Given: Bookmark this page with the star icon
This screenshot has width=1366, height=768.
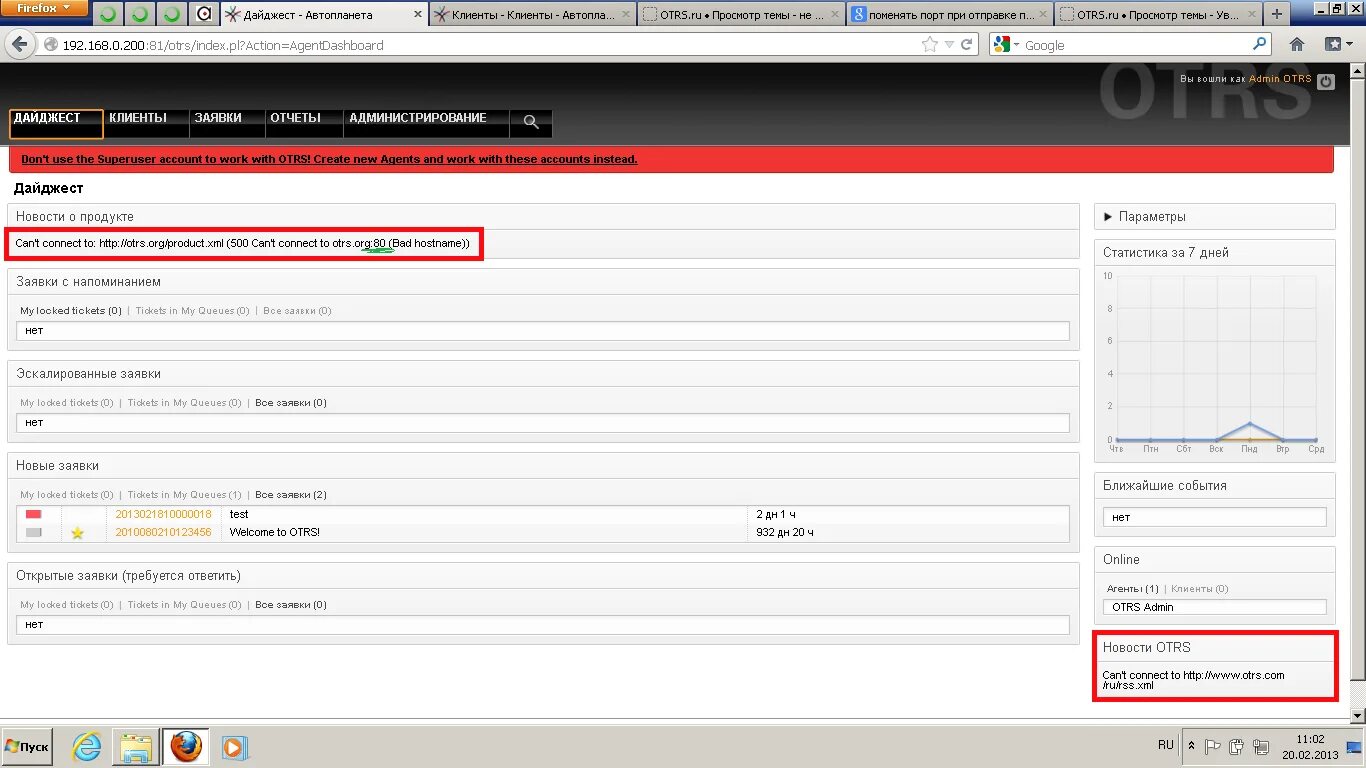Looking at the screenshot, I should tap(930, 45).
